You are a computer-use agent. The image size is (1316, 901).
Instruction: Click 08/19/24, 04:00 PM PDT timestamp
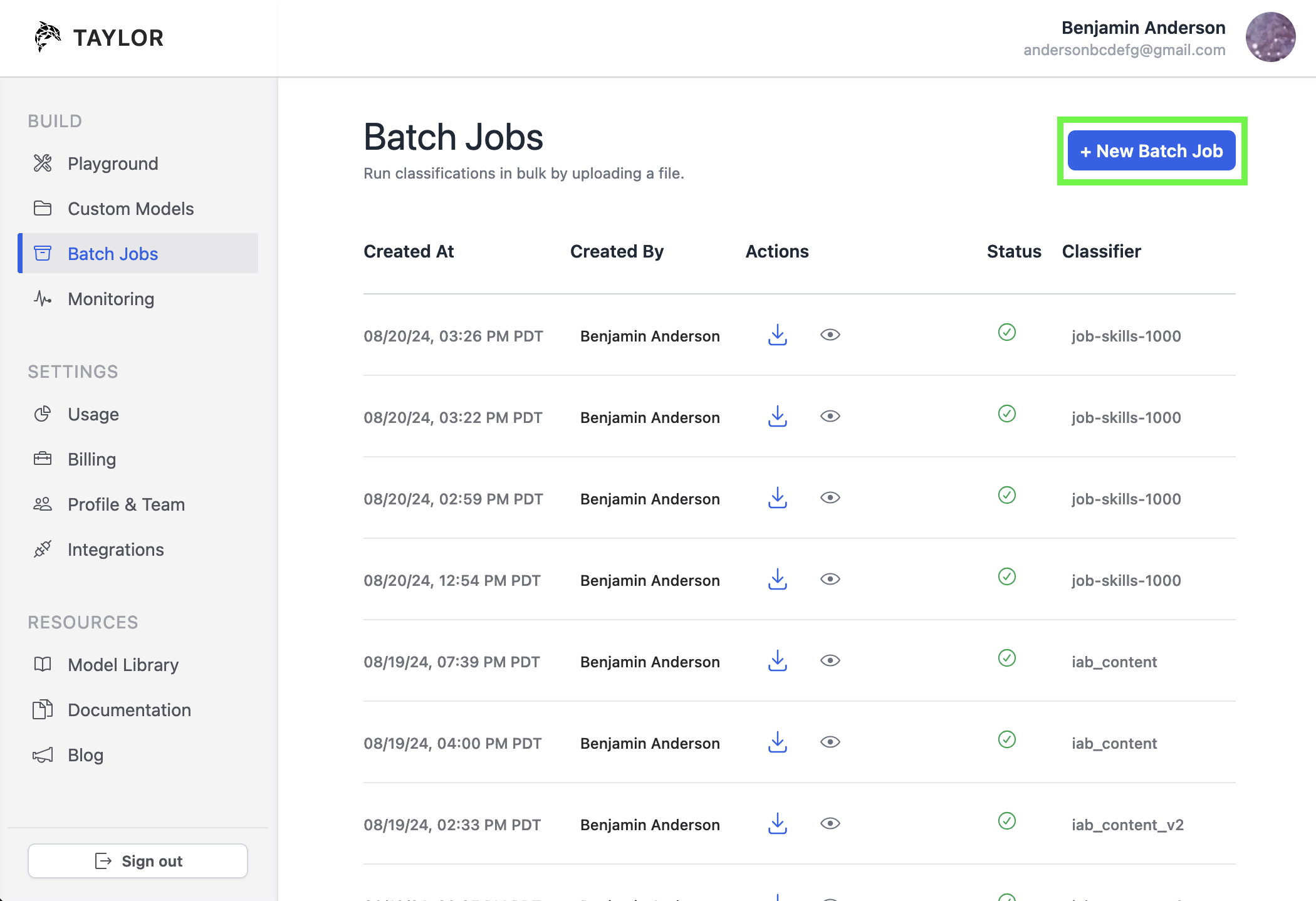tap(452, 743)
